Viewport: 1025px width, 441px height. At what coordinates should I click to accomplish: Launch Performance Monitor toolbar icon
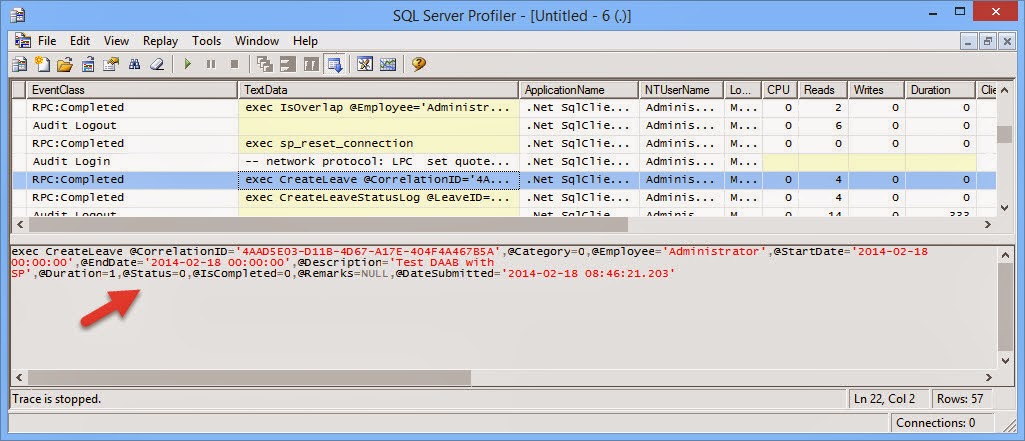point(388,64)
